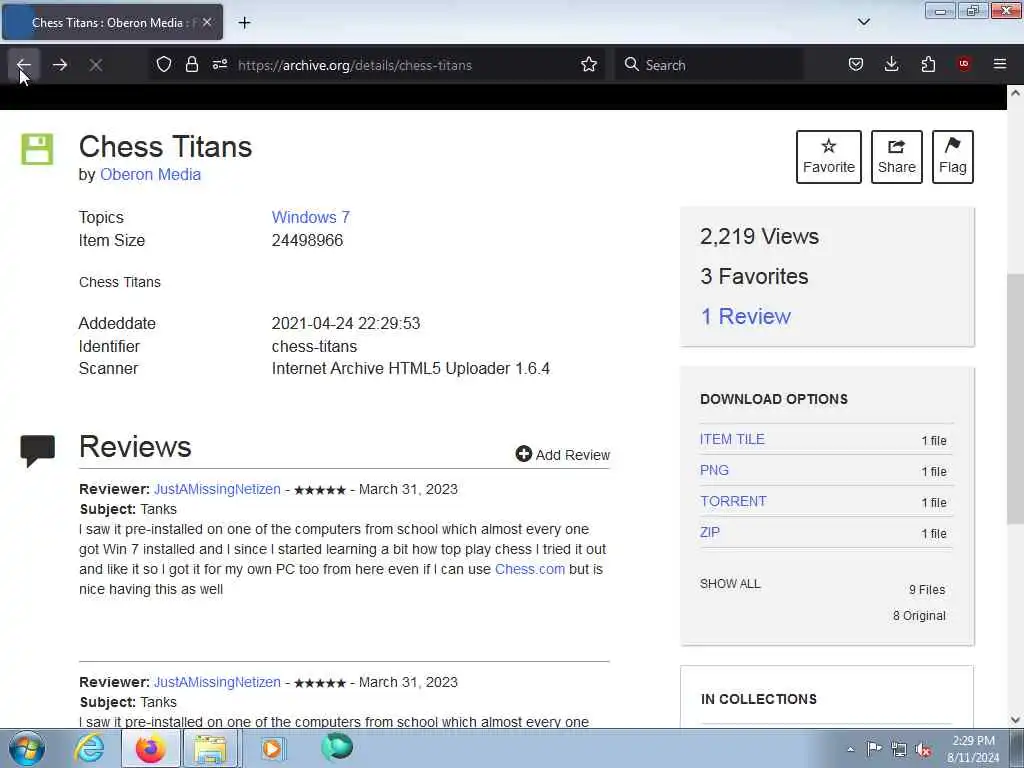Click the network tray icon
This screenshot has width=1024, height=768.
click(899, 750)
